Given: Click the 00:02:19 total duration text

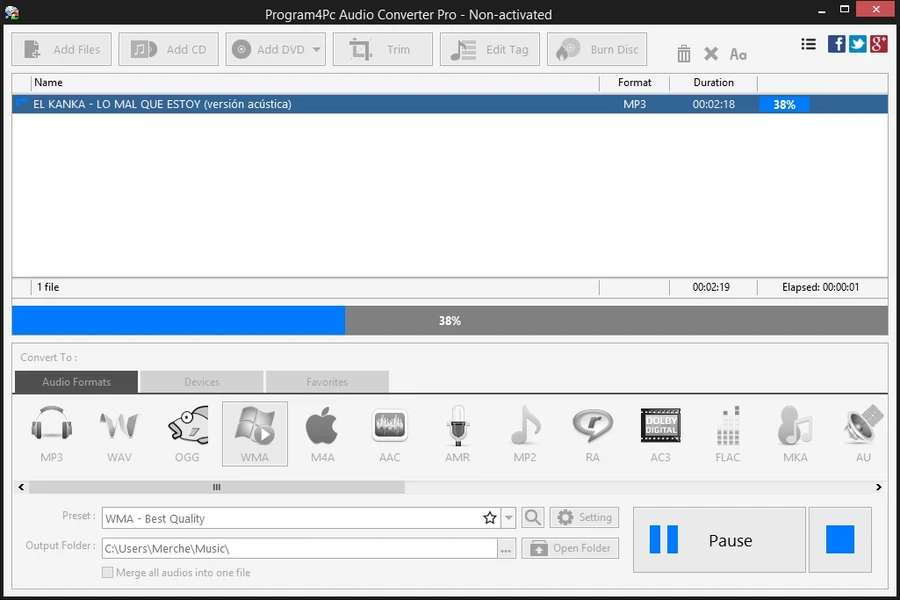Looking at the screenshot, I should pyautogui.click(x=711, y=287).
